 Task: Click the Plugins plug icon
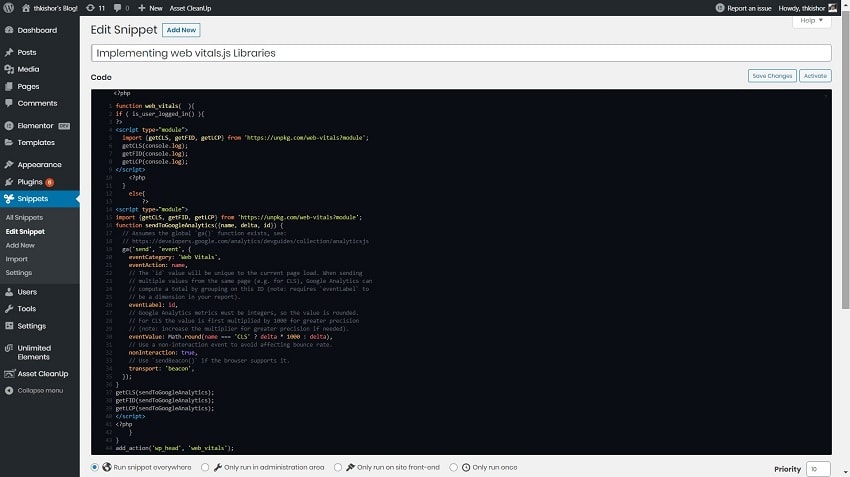[x=9, y=182]
